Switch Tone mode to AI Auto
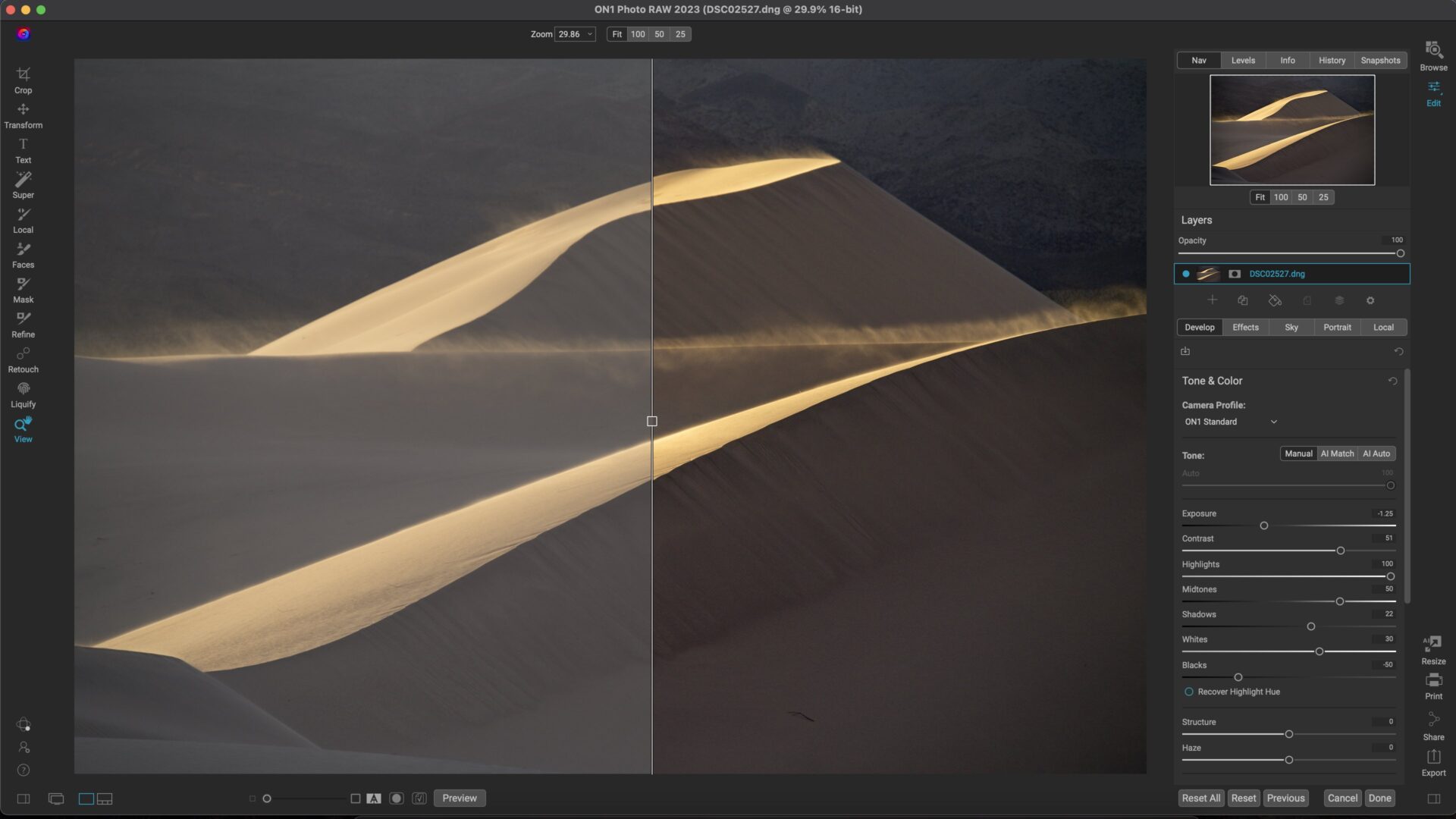 [1376, 453]
